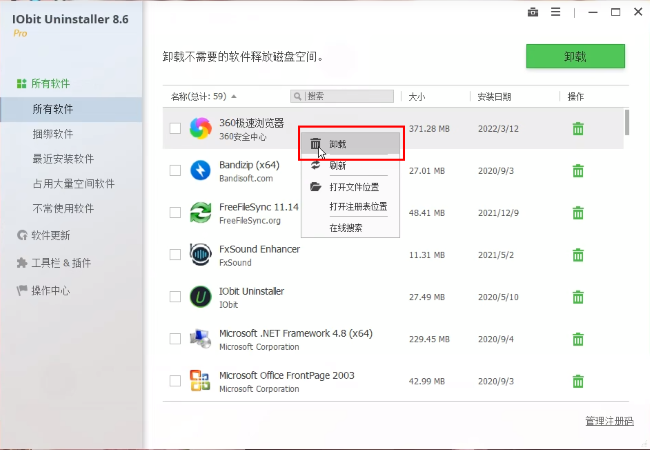Open the 操作中心 sidebar section
Screen dimensions: 650x450
click(x=43, y=290)
